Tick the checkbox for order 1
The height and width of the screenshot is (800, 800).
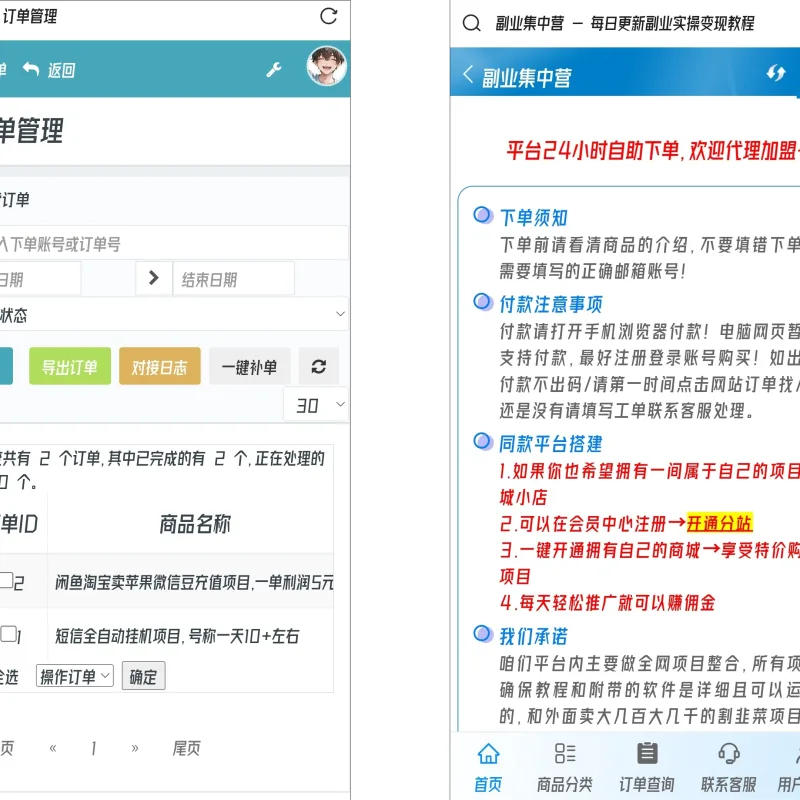(x=8, y=634)
